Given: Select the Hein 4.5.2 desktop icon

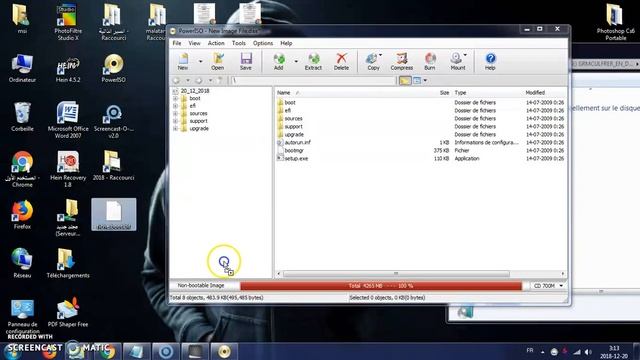Looking at the screenshot, I should [68, 69].
